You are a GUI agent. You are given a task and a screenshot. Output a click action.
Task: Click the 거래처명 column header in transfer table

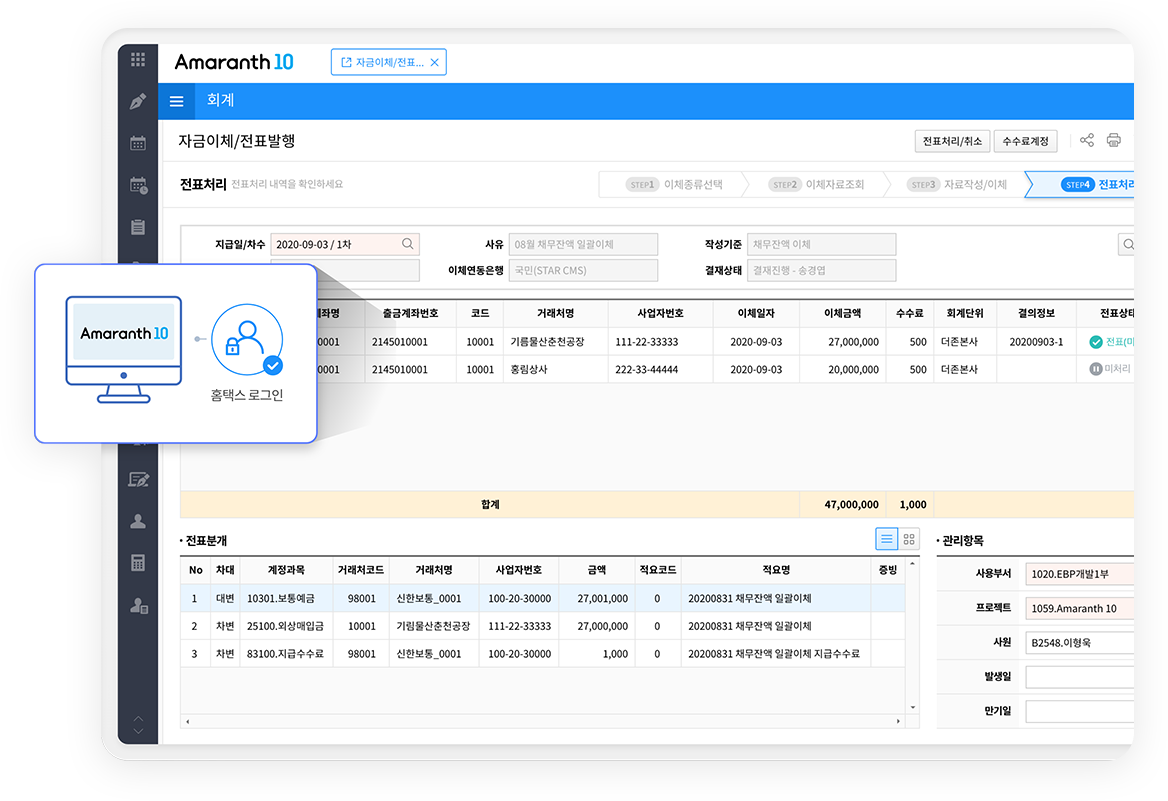coord(556,314)
